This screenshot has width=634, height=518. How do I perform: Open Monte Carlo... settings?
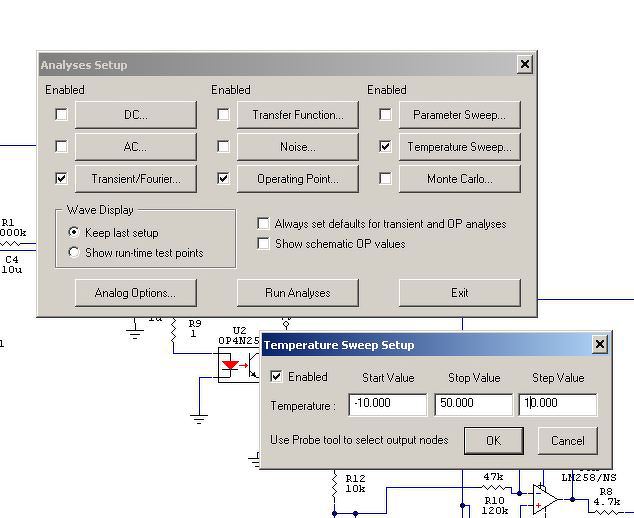pyautogui.click(x=460, y=179)
